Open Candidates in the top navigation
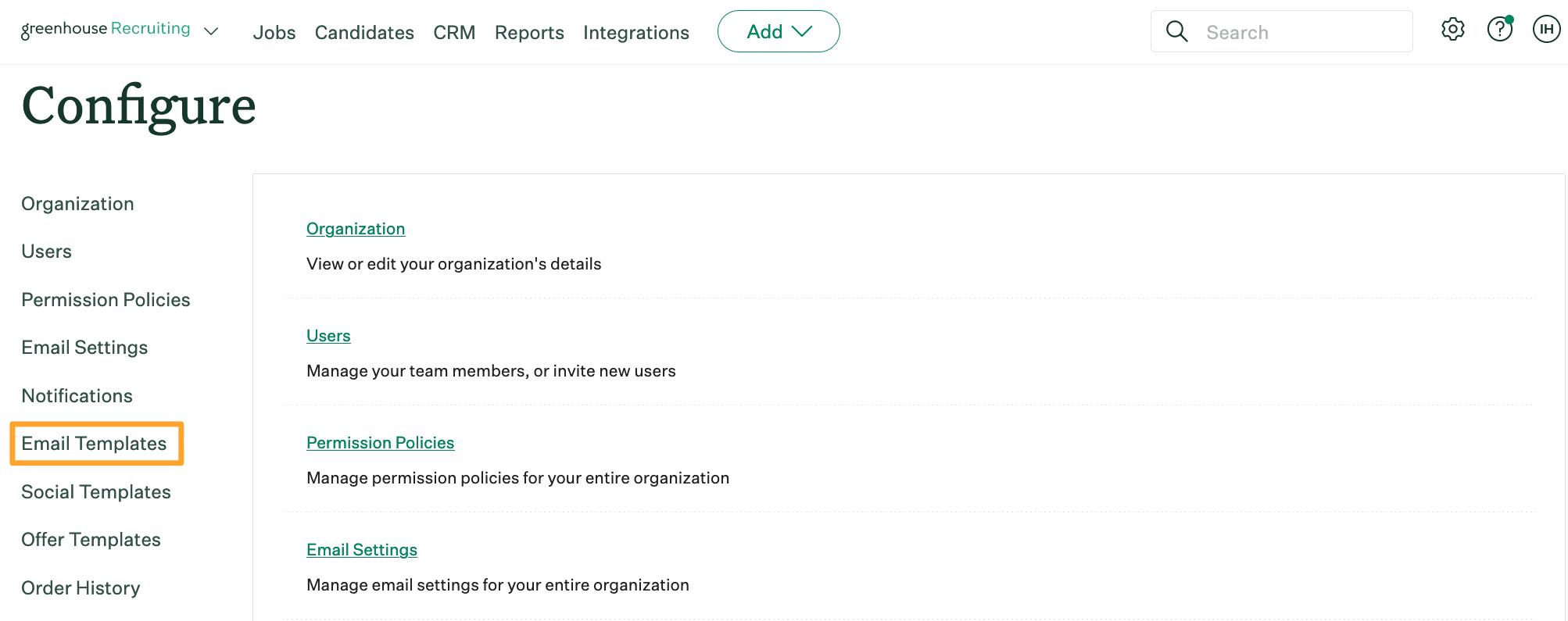This screenshot has height=621, width=1568. point(364,33)
